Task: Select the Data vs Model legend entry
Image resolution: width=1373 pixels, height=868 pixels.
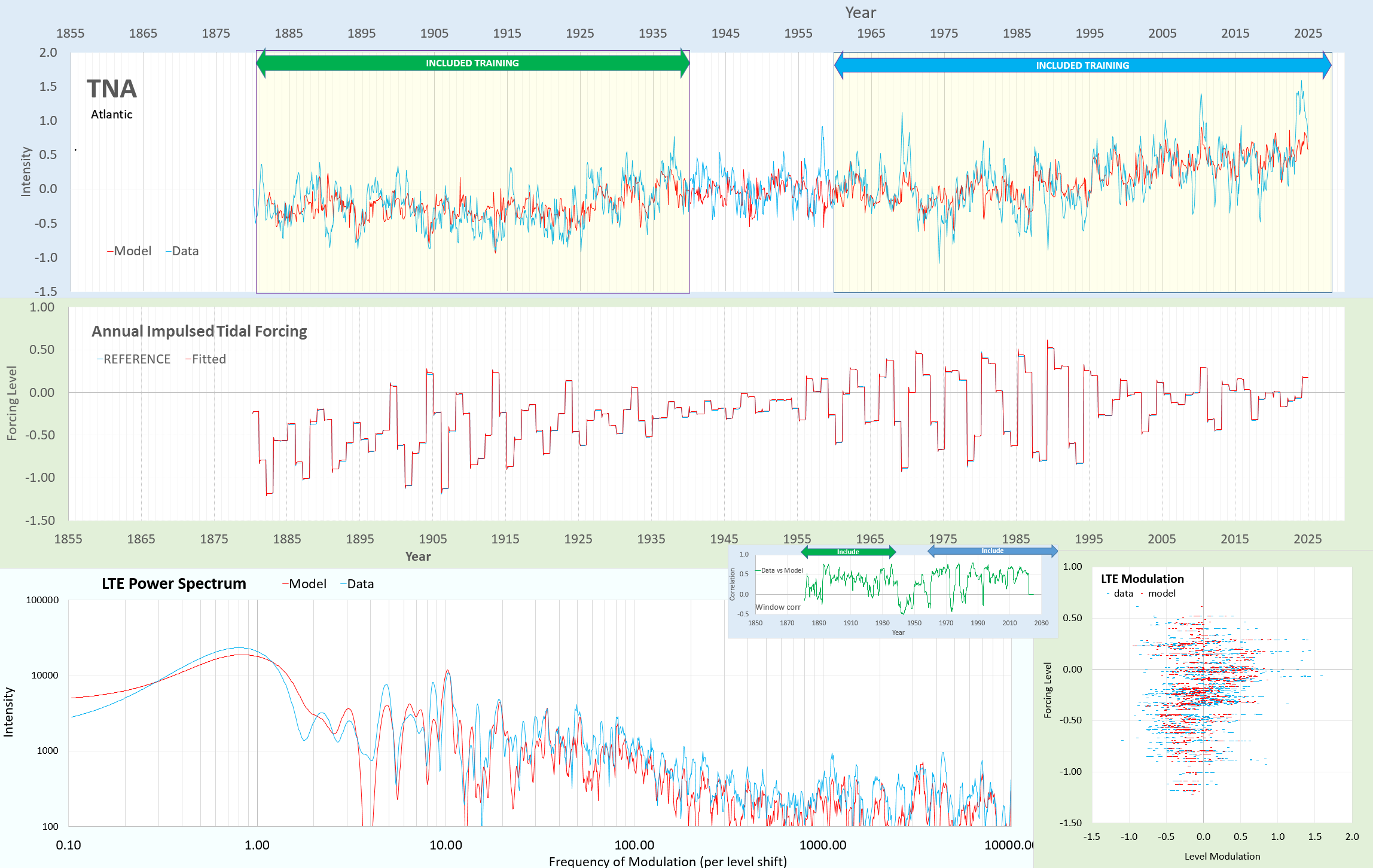Action: coord(781,570)
